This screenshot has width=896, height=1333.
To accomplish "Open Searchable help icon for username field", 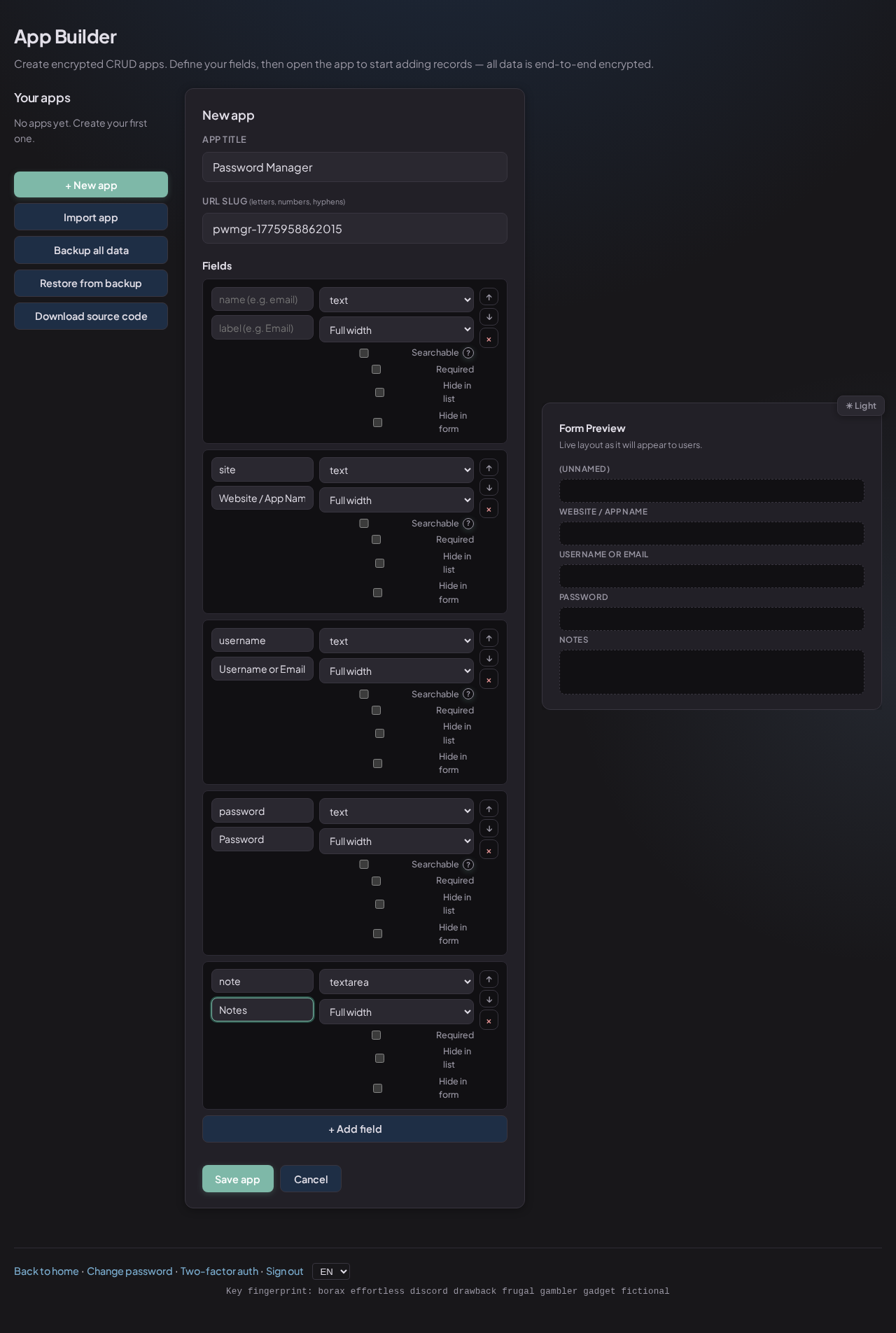I will [468, 694].
